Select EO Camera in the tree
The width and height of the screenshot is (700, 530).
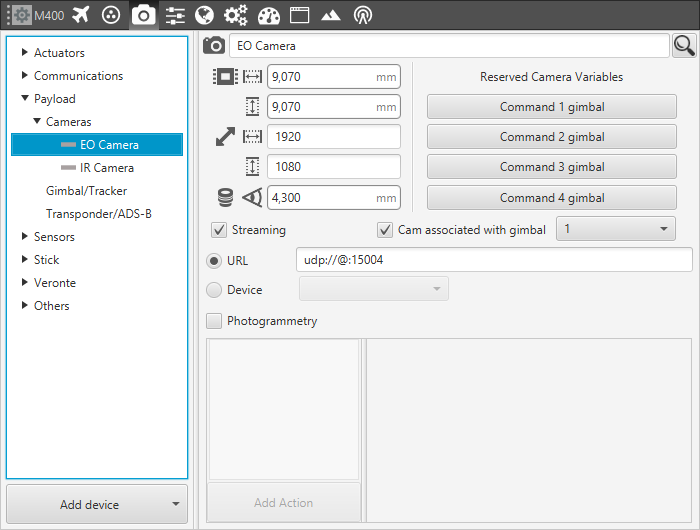click(97, 145)
